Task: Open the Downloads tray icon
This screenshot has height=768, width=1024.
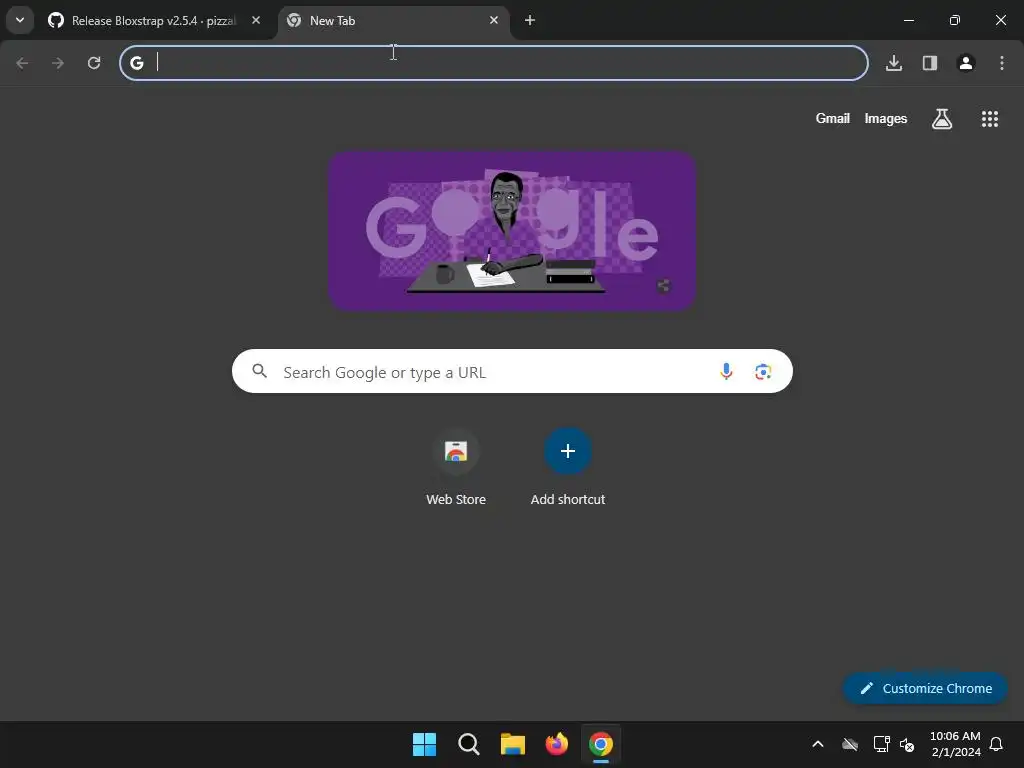Action: pos(894,63)
